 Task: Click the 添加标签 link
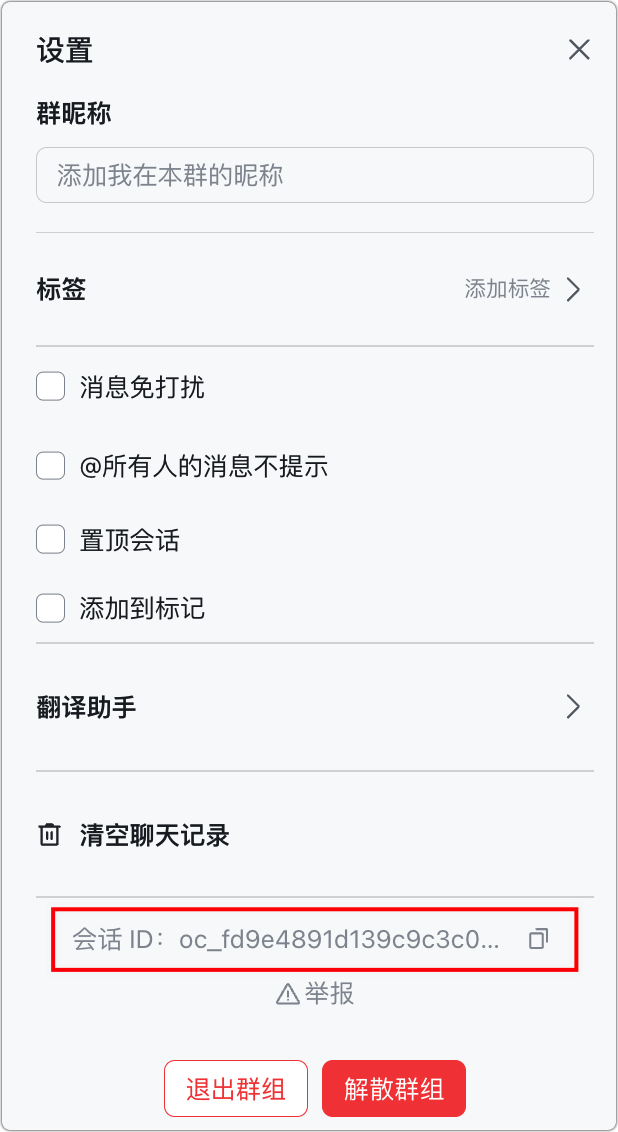(507, 290)
